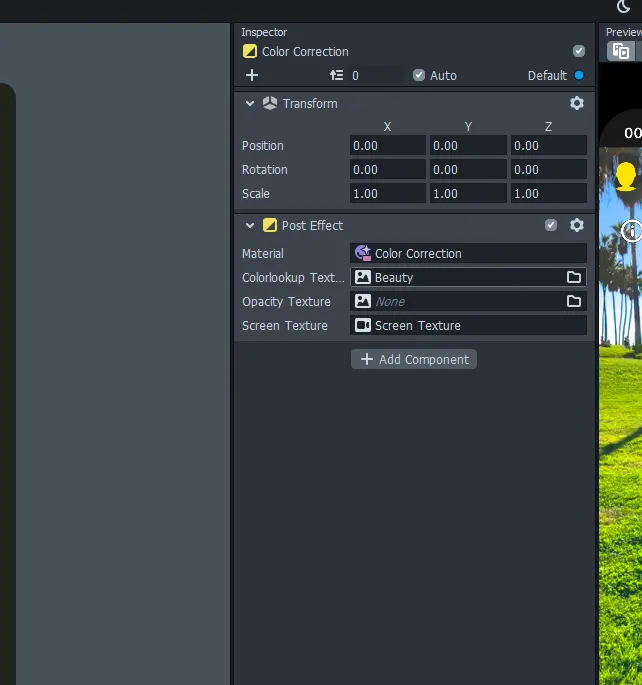
Task: Click the info circle icon in Preview
Action: point(632,231)
